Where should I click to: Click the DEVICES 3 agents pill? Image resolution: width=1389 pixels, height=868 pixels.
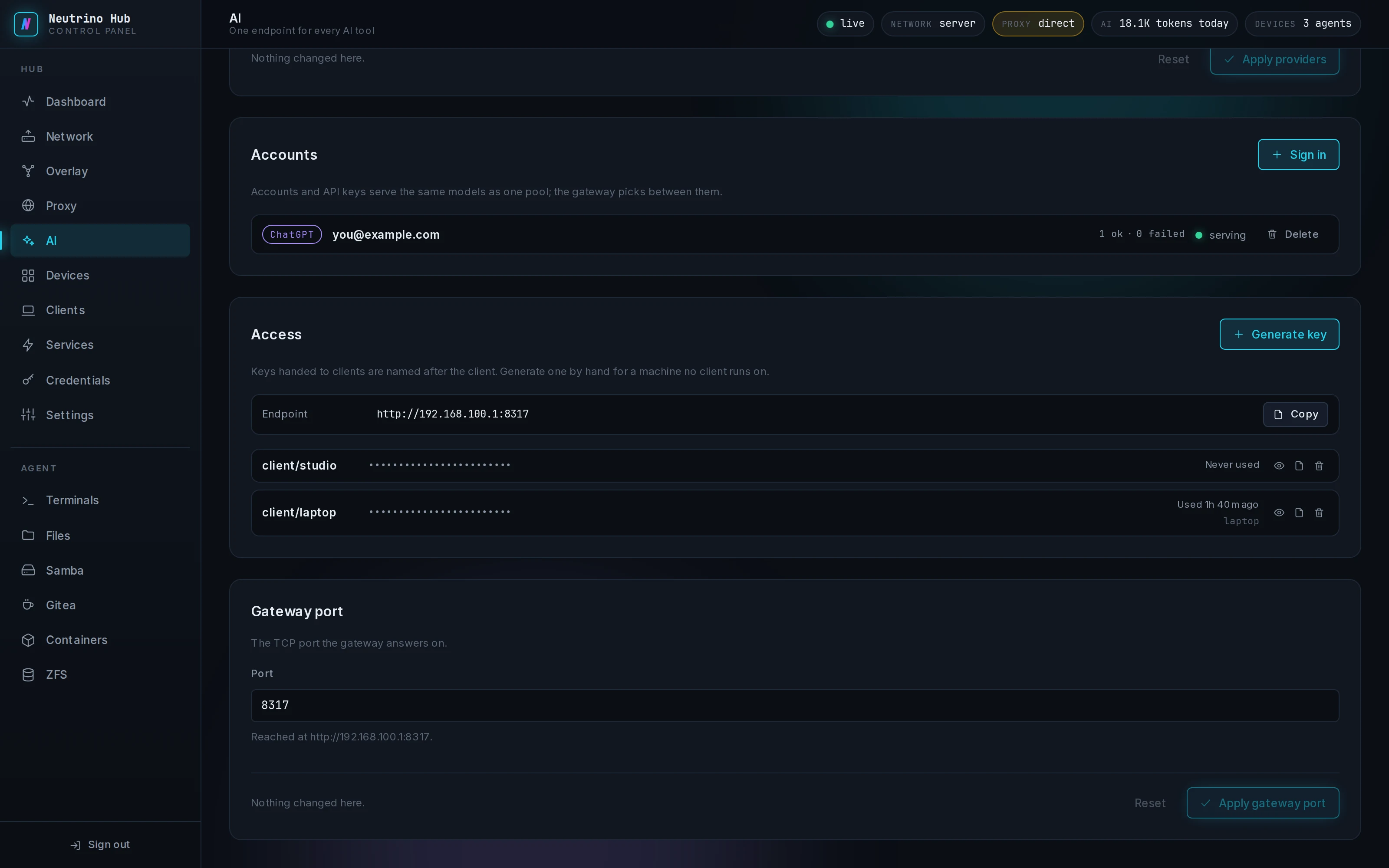coord(1302,23)
